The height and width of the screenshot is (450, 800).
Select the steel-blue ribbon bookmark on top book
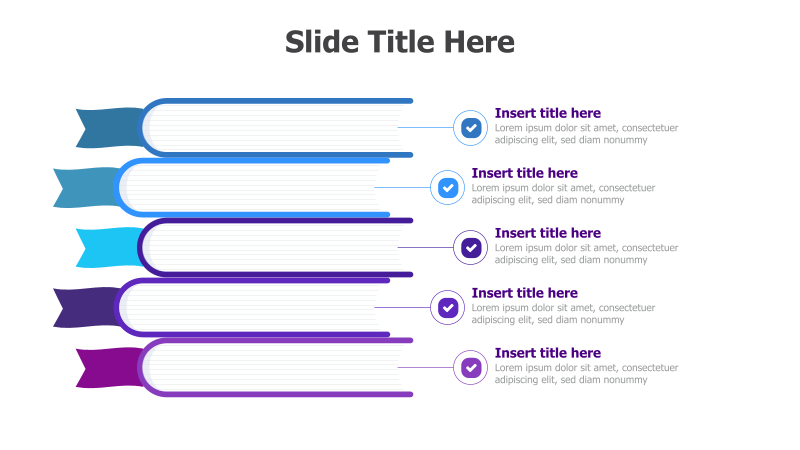tap(109, 128)
